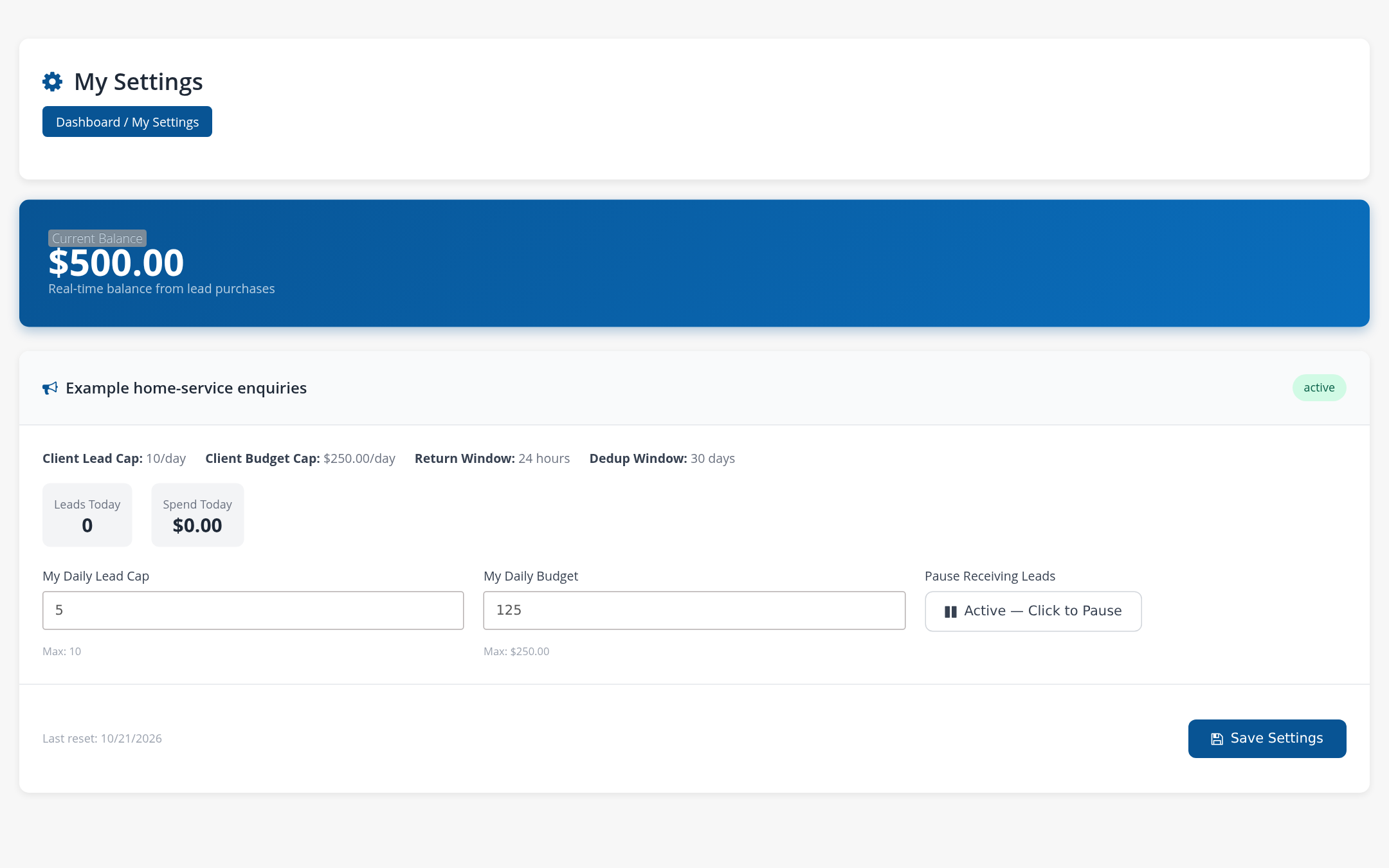The width and height of the screenshot is (1389, 868).
Task: Click the gear icon beside My Settings
Action: 53,82
